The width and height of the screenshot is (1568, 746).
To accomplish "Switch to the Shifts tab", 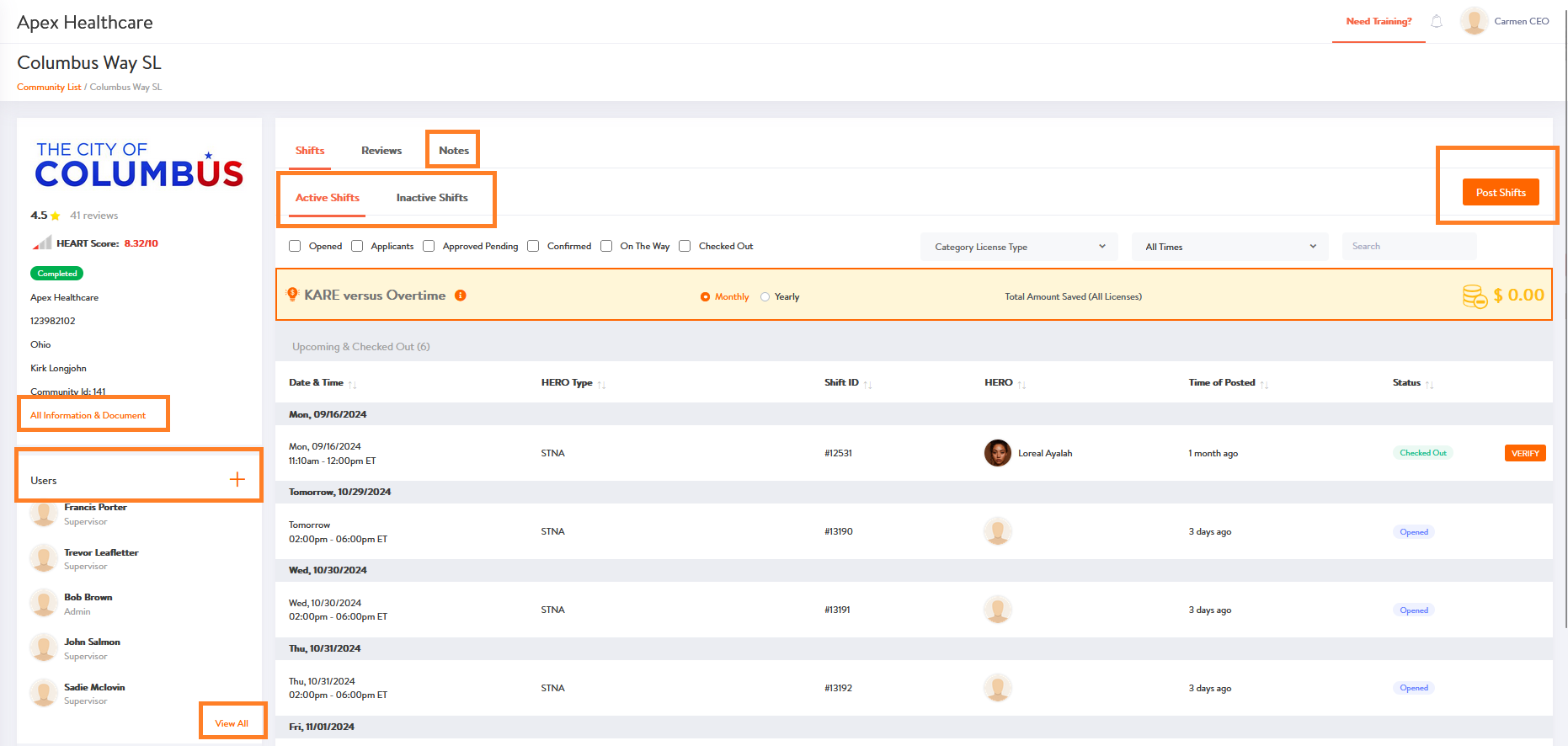I will [x=310, y=151].
